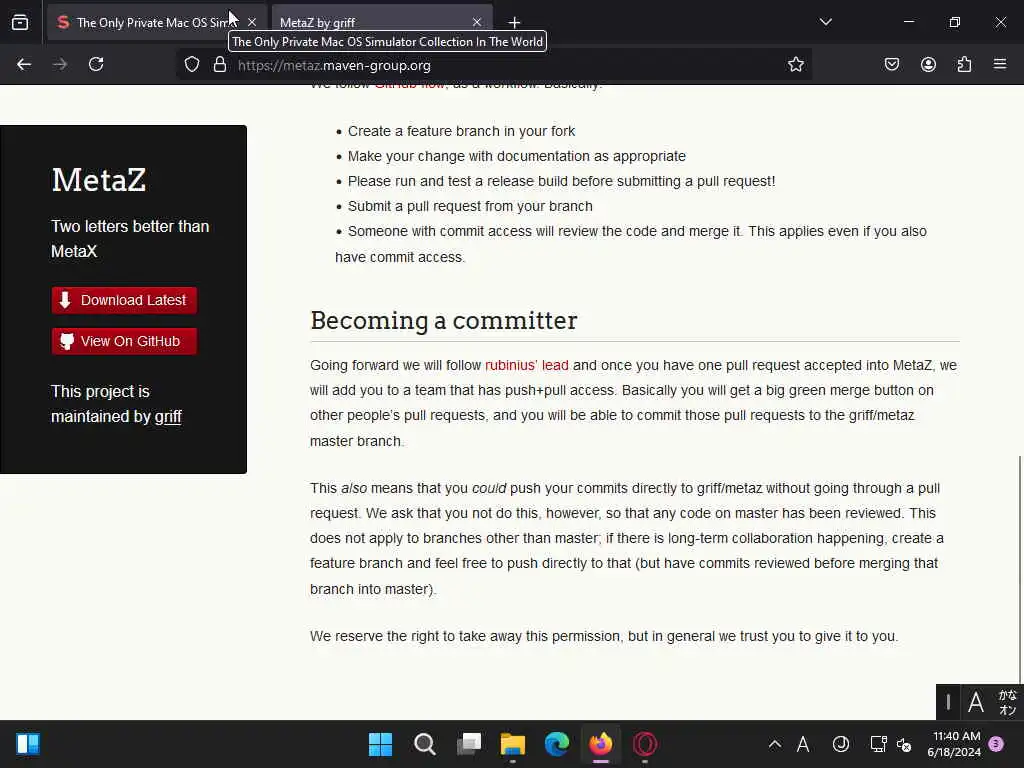
Task: Close The Only Private Mac OS tab
Action: [x=251, y=22]
